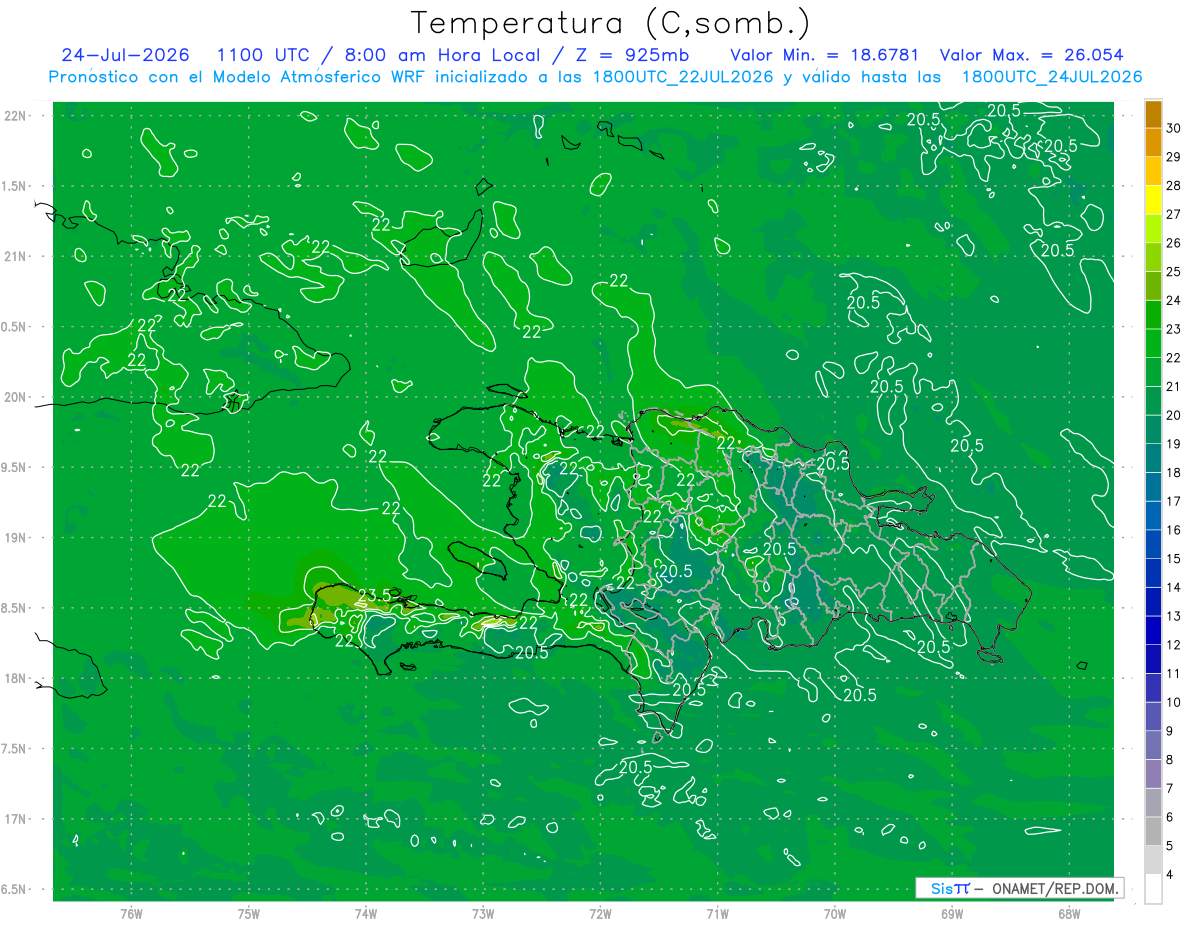
Task: Click the "17N" latitude axis label
Action: pyautogui.click(x=15, y=819)
